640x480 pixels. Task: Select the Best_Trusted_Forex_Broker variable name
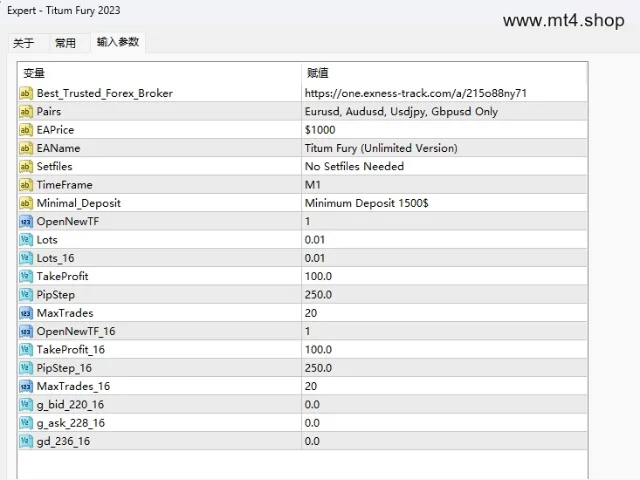tap(105, 93)
